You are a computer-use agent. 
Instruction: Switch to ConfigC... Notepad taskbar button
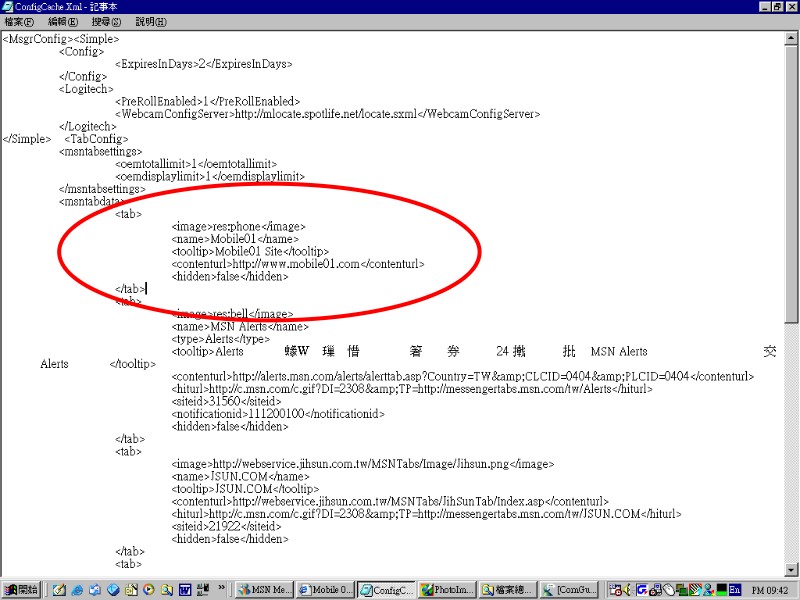tap(386, 590)
